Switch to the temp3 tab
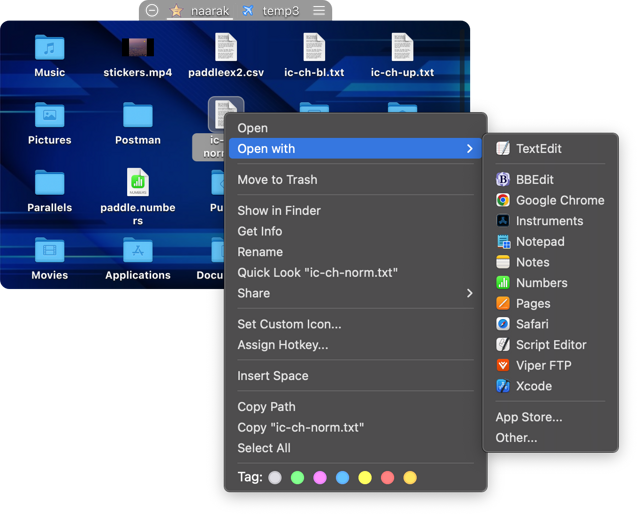 (281, 11)
